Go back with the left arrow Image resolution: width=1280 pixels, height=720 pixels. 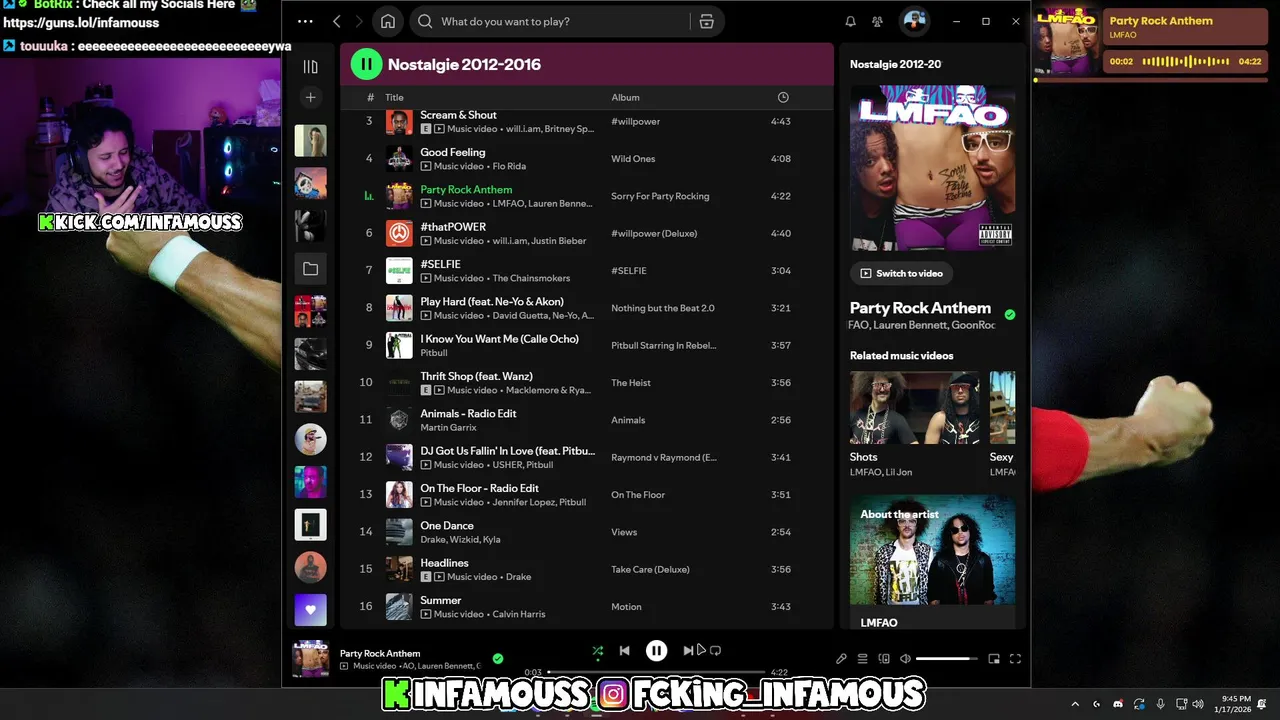click(336, 21)
